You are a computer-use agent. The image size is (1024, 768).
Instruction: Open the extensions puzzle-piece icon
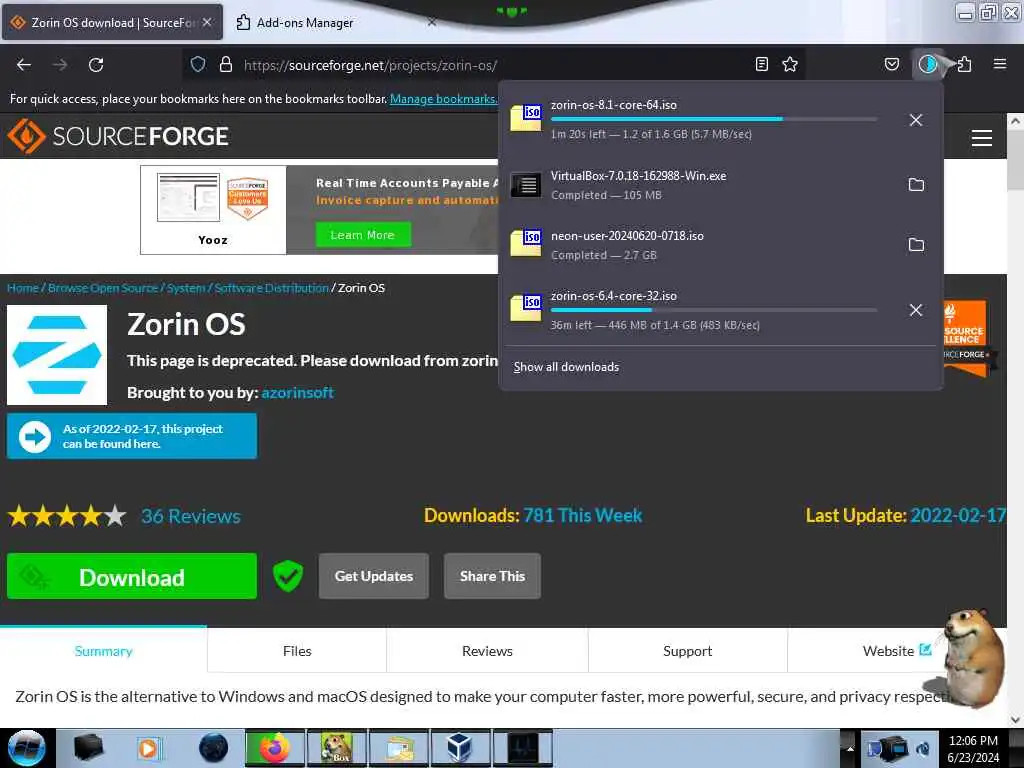coord(964,64)
